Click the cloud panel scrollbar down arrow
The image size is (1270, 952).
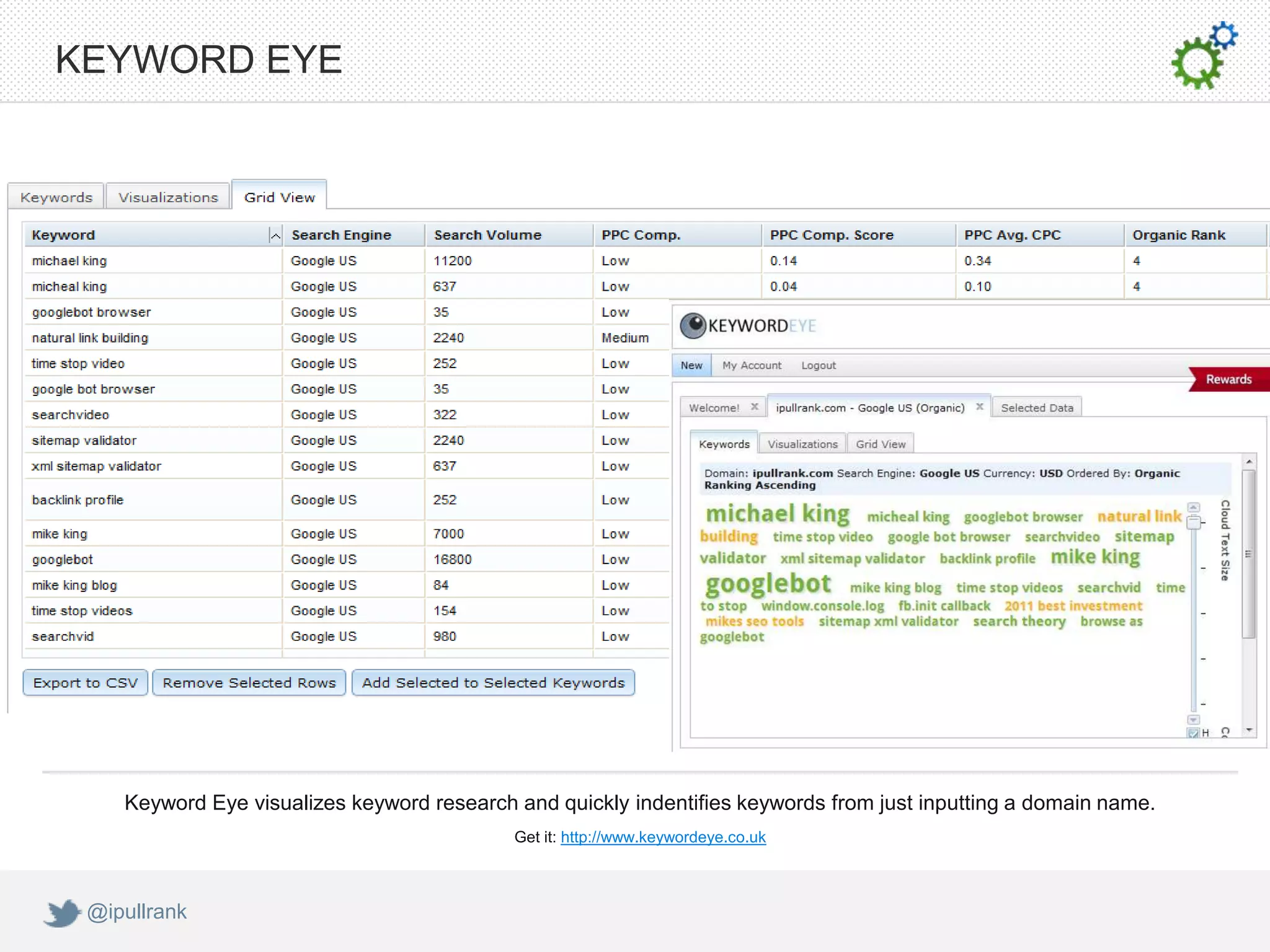(x=1249, y=730)
